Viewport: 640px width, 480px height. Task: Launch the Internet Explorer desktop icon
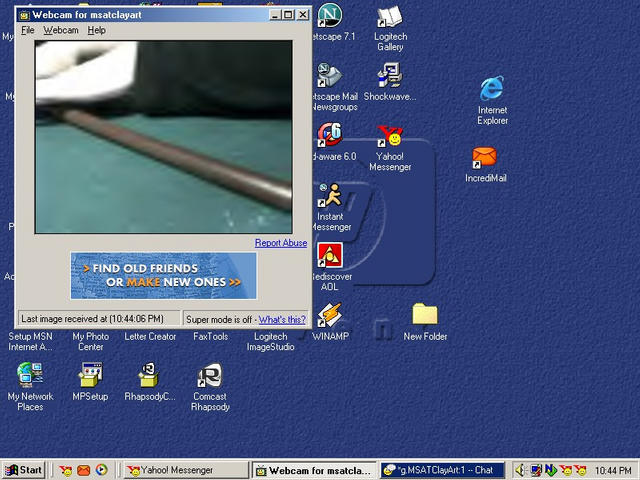pyautogui.click(x=492, y=89)
